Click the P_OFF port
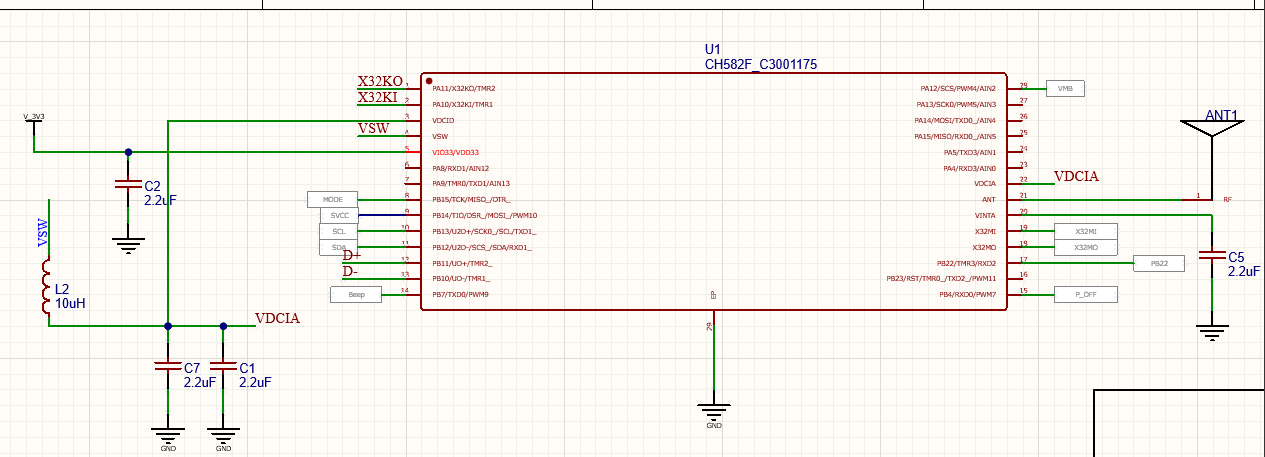The width and height of the screenshot is (1265, 457). coord(1086,294)
